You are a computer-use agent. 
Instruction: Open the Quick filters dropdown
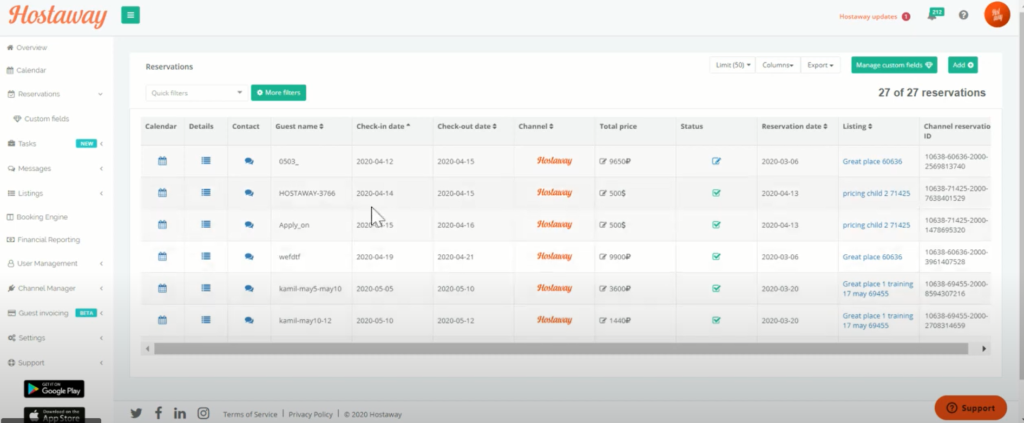pos(195,93)
